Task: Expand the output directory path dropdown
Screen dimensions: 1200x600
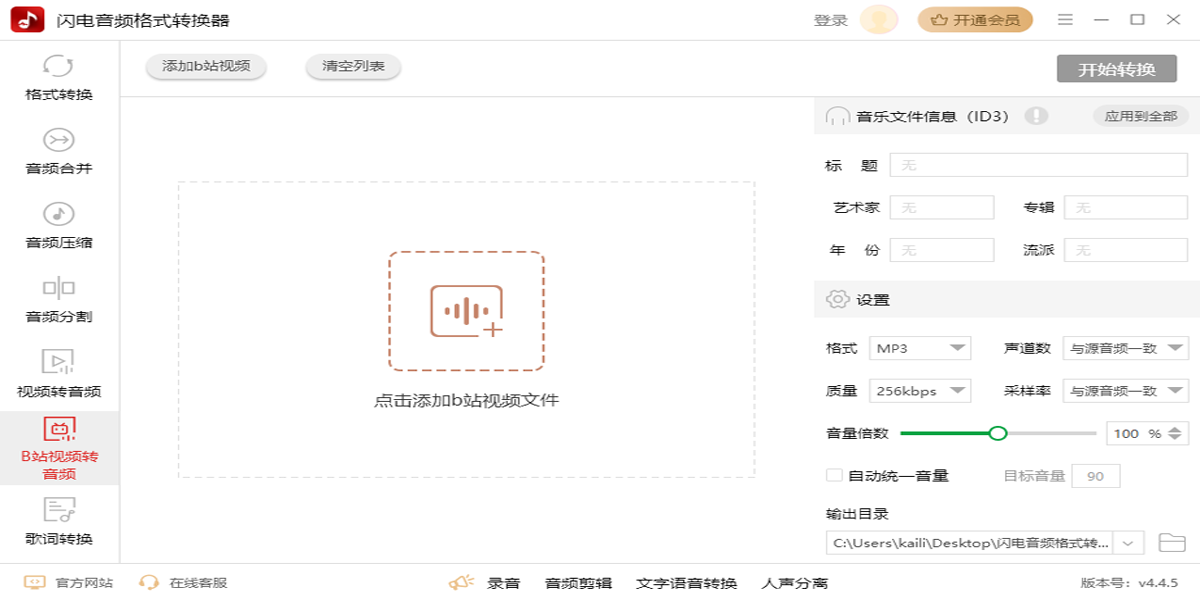Action: pyautogui.click(x=1129, y=543)
